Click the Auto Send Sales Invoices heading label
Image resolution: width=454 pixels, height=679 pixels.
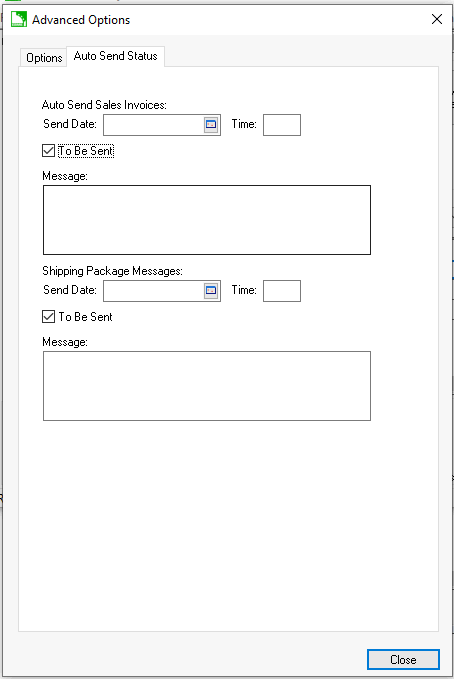(x=104, y=105)
